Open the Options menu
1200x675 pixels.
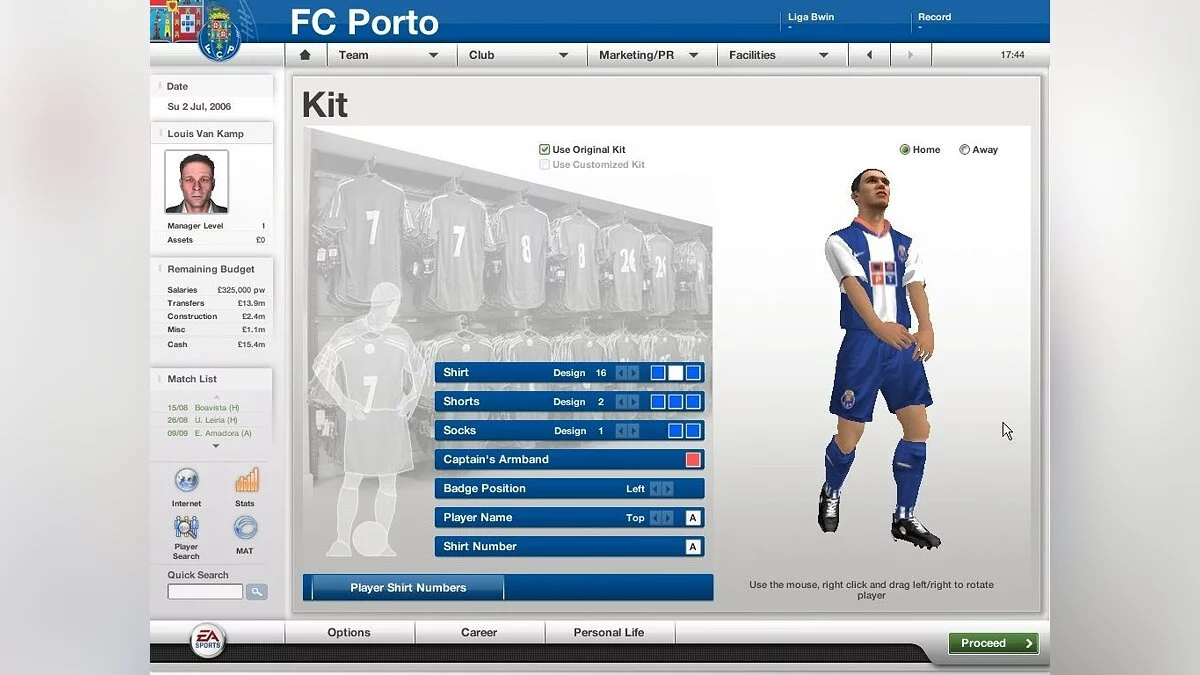(x=349, y=632)
